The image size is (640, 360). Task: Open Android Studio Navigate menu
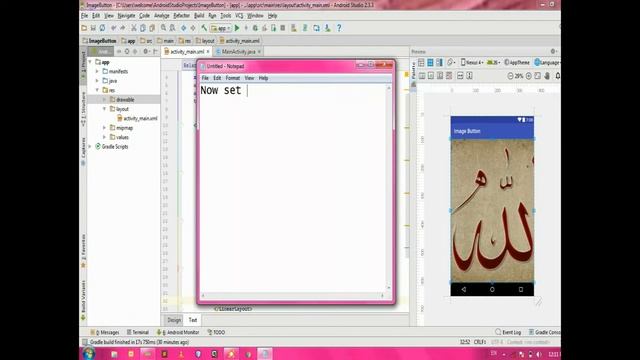[126, 16]
